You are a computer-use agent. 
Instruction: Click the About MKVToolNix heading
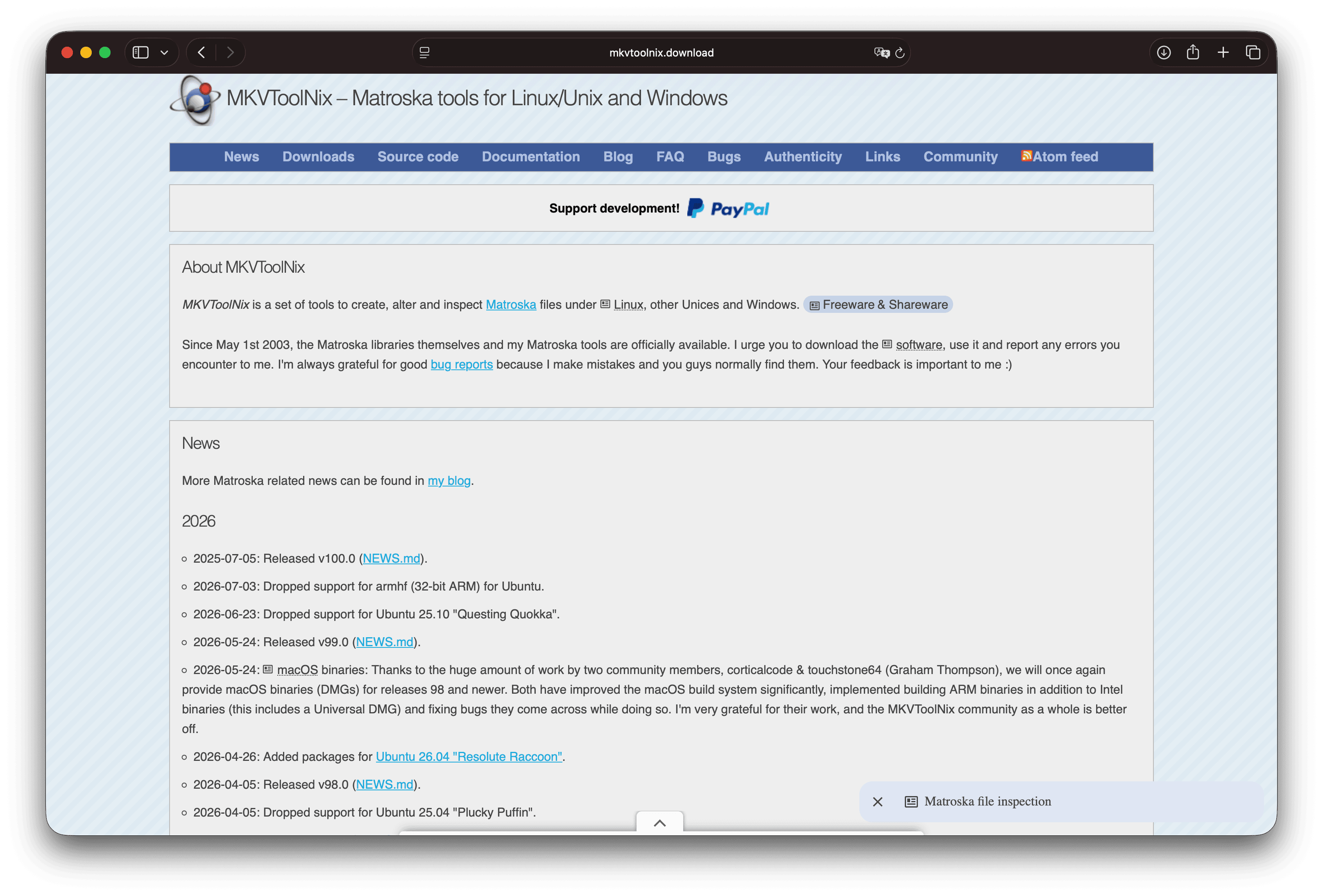(x=243, y=267)
